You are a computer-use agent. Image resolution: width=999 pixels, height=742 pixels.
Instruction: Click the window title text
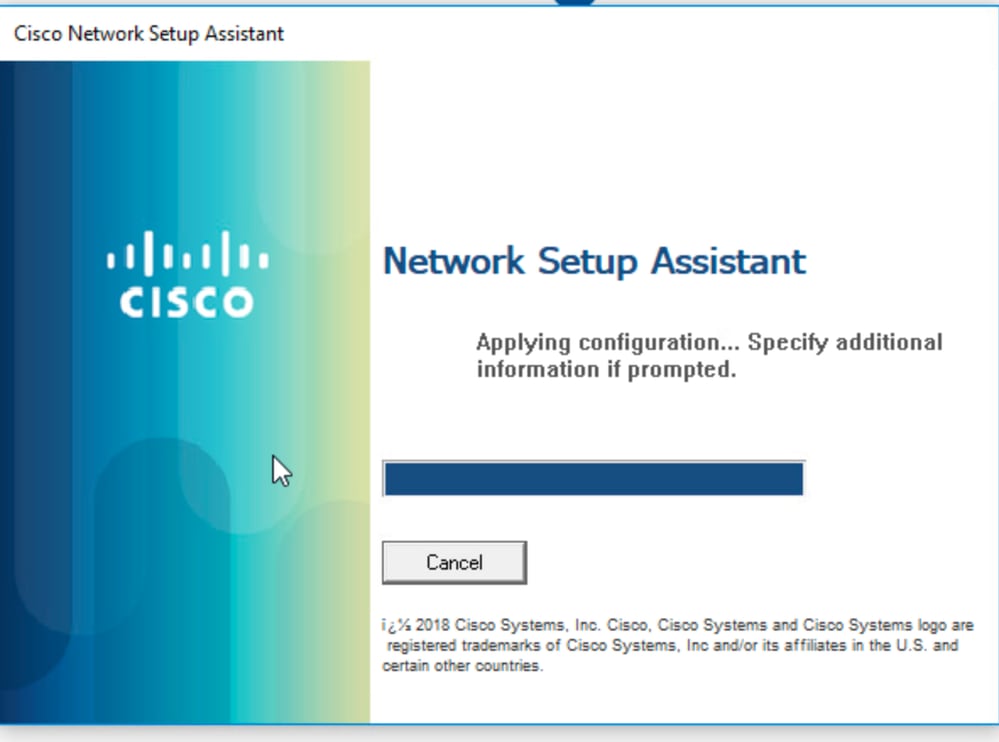(148, 33)
